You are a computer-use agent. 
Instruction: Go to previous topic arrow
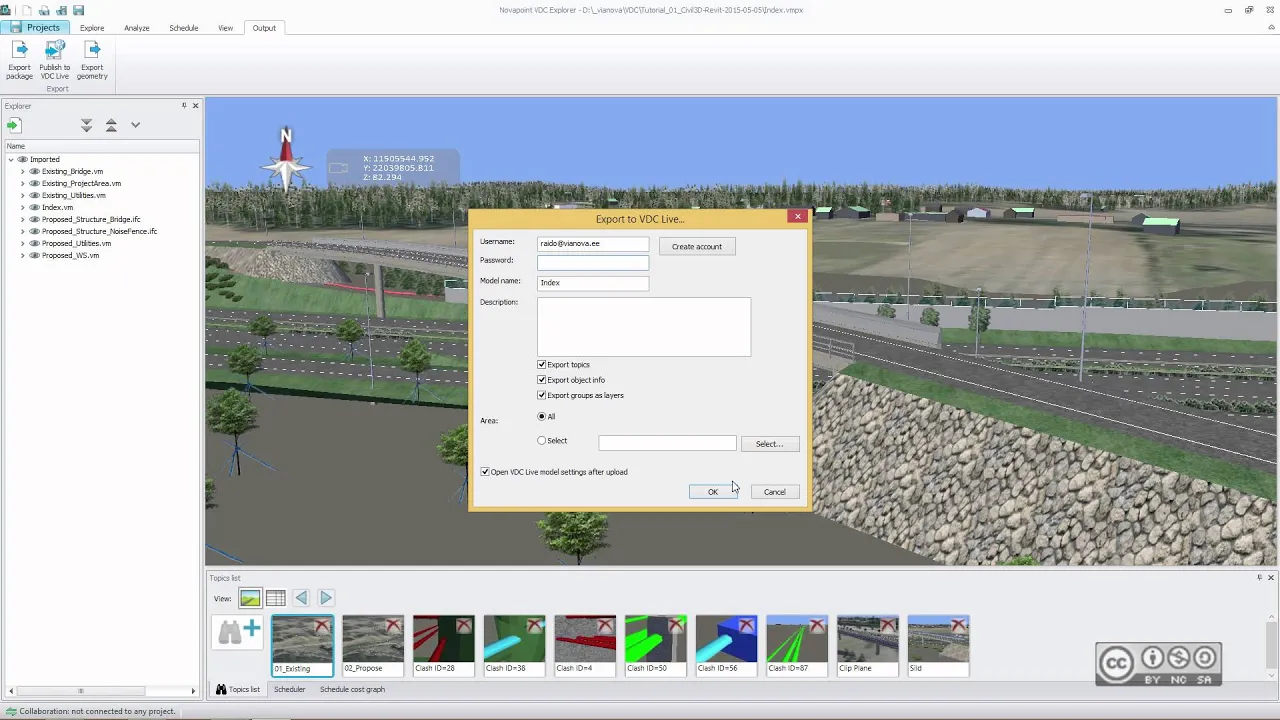(301, 598)
